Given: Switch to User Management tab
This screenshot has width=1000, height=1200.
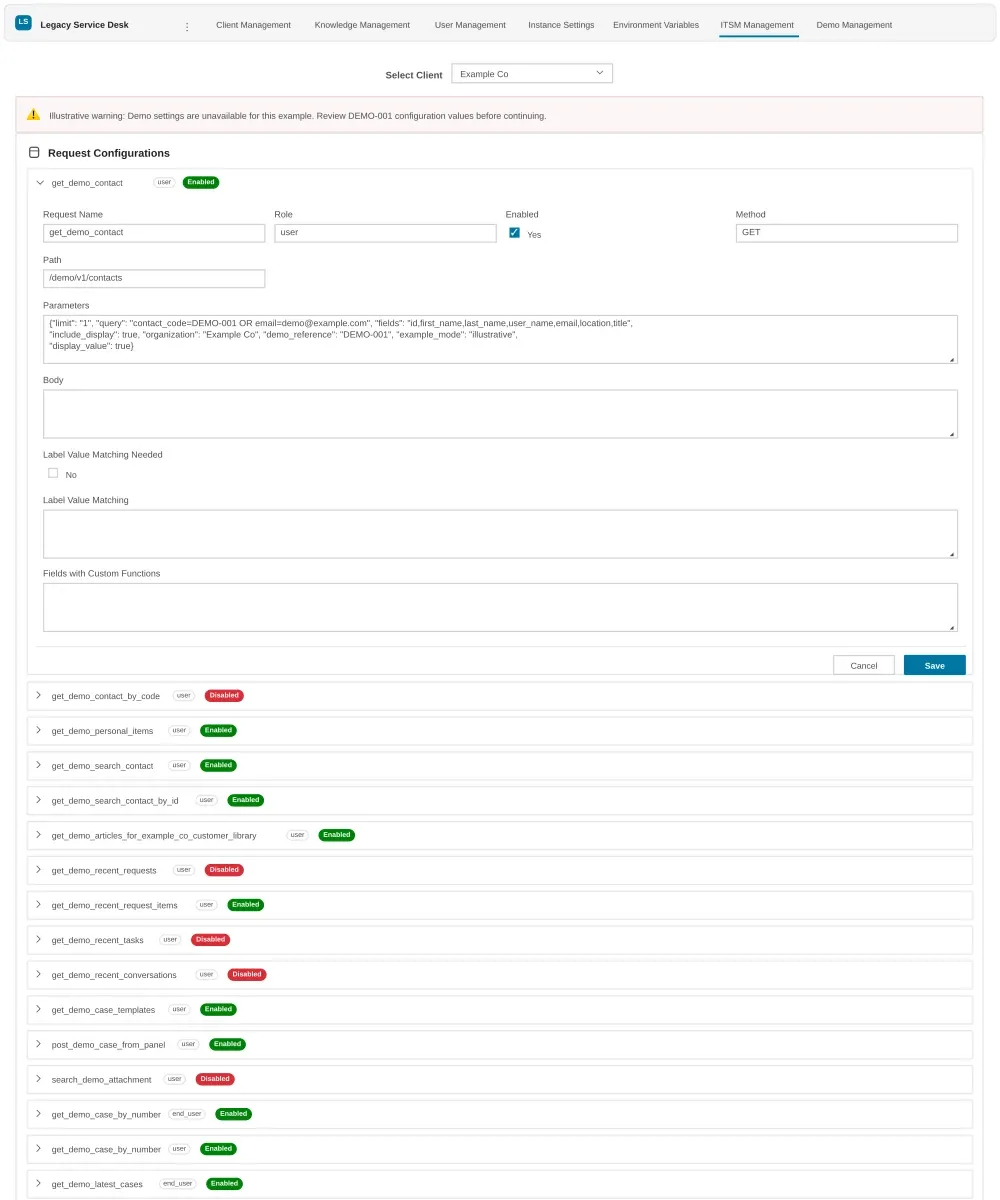Looking at the screenshot, I should click(x=470, y=25).
